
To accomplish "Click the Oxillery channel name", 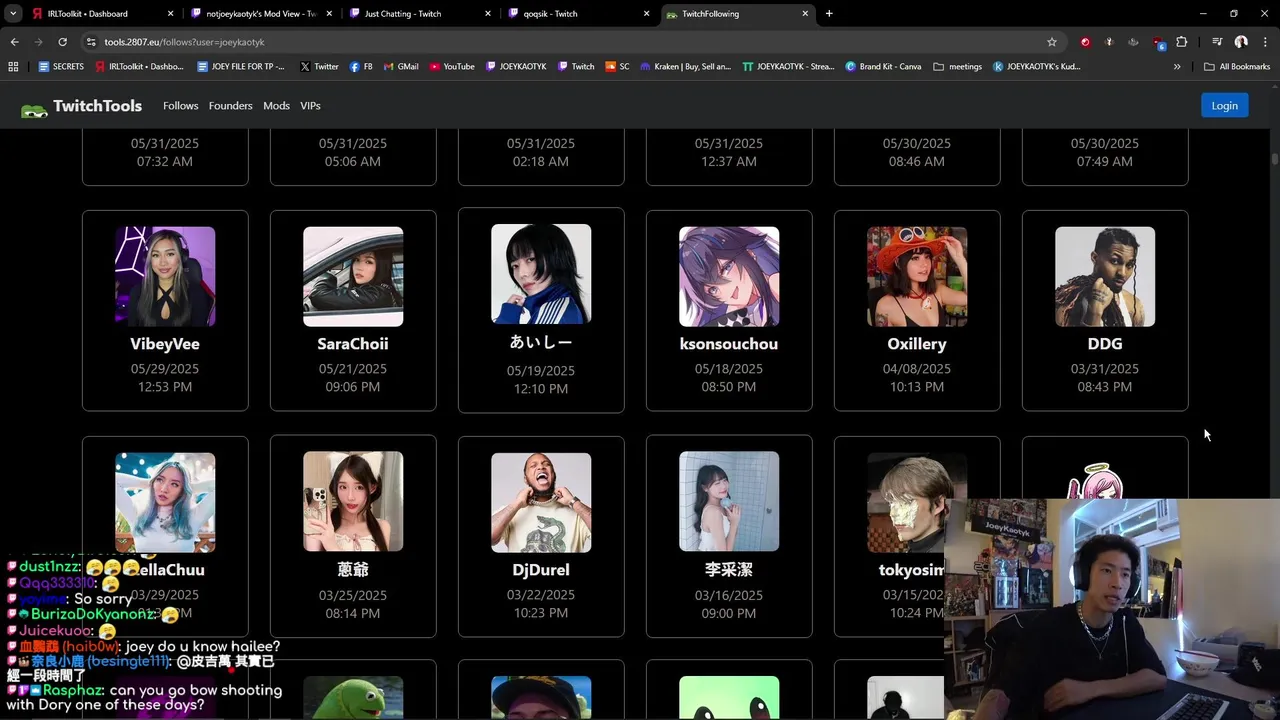I will [x=917, y=344].
